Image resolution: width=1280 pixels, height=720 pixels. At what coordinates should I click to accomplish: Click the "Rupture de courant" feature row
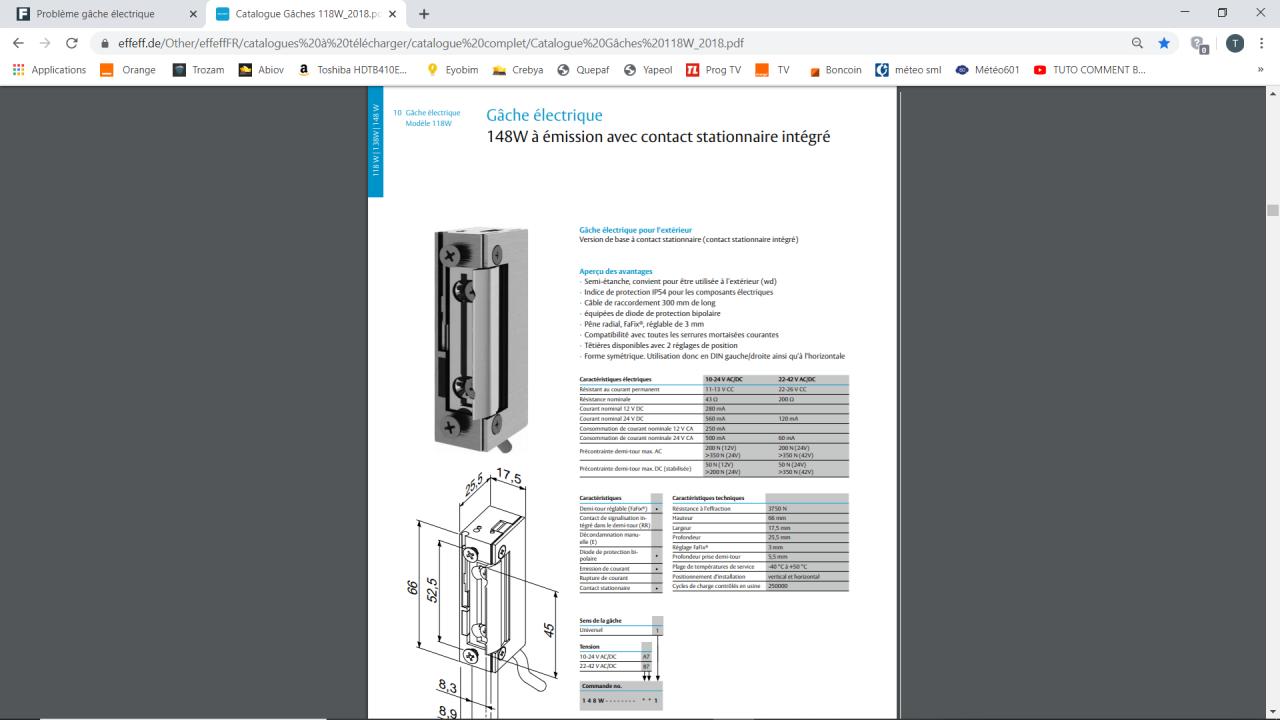coord(620,578)
